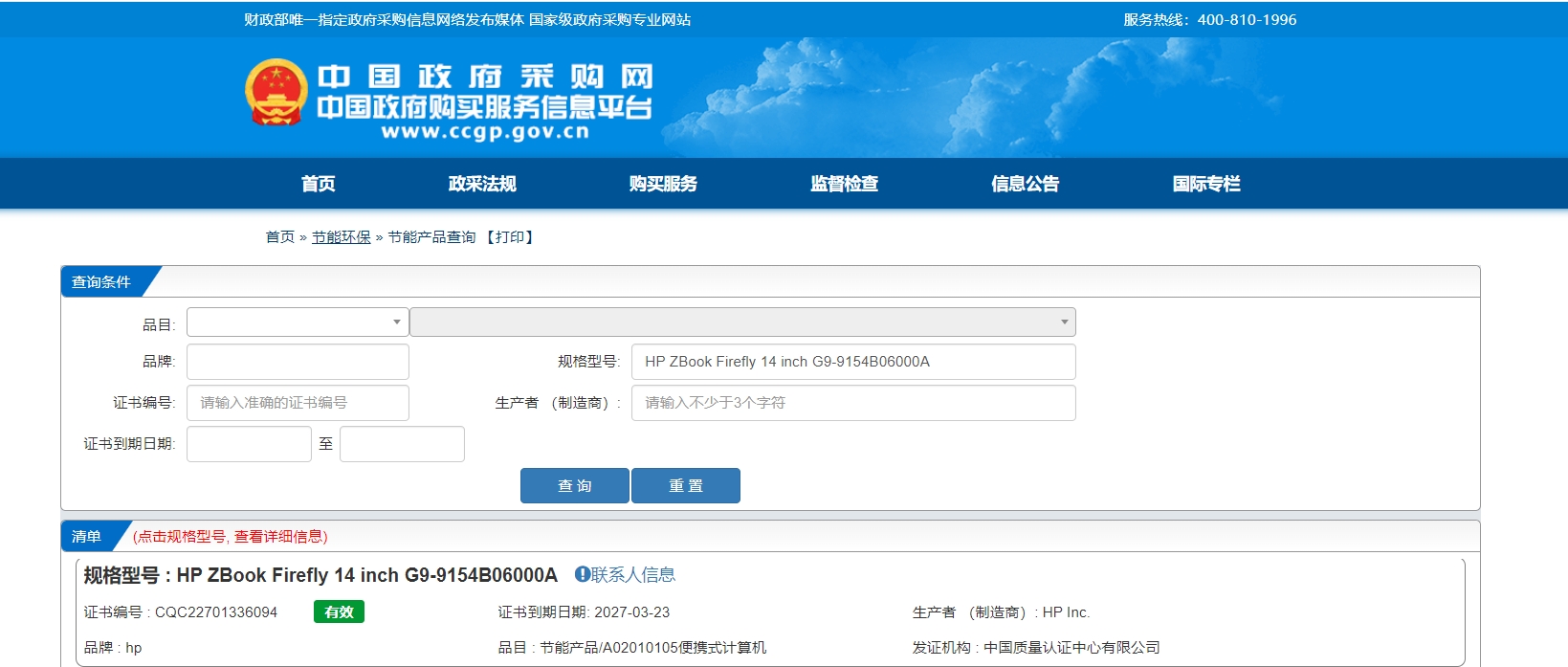The image size is (1568, 667).
Task: Click the www.ccgp.gov.cn site address banner
Action: pos(485,132)
